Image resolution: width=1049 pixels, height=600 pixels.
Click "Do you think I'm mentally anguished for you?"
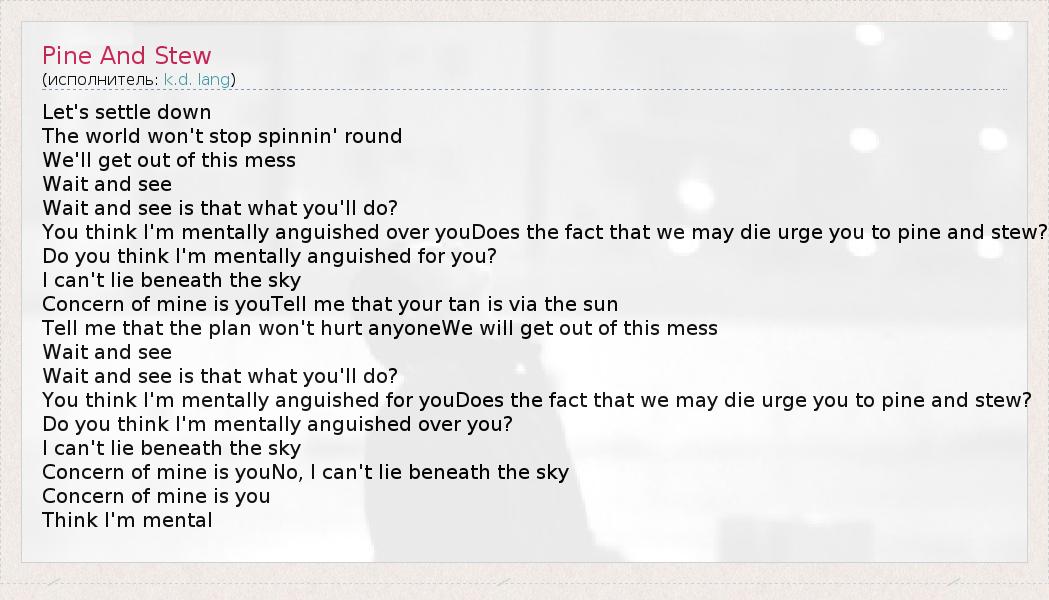click(269, 256)
